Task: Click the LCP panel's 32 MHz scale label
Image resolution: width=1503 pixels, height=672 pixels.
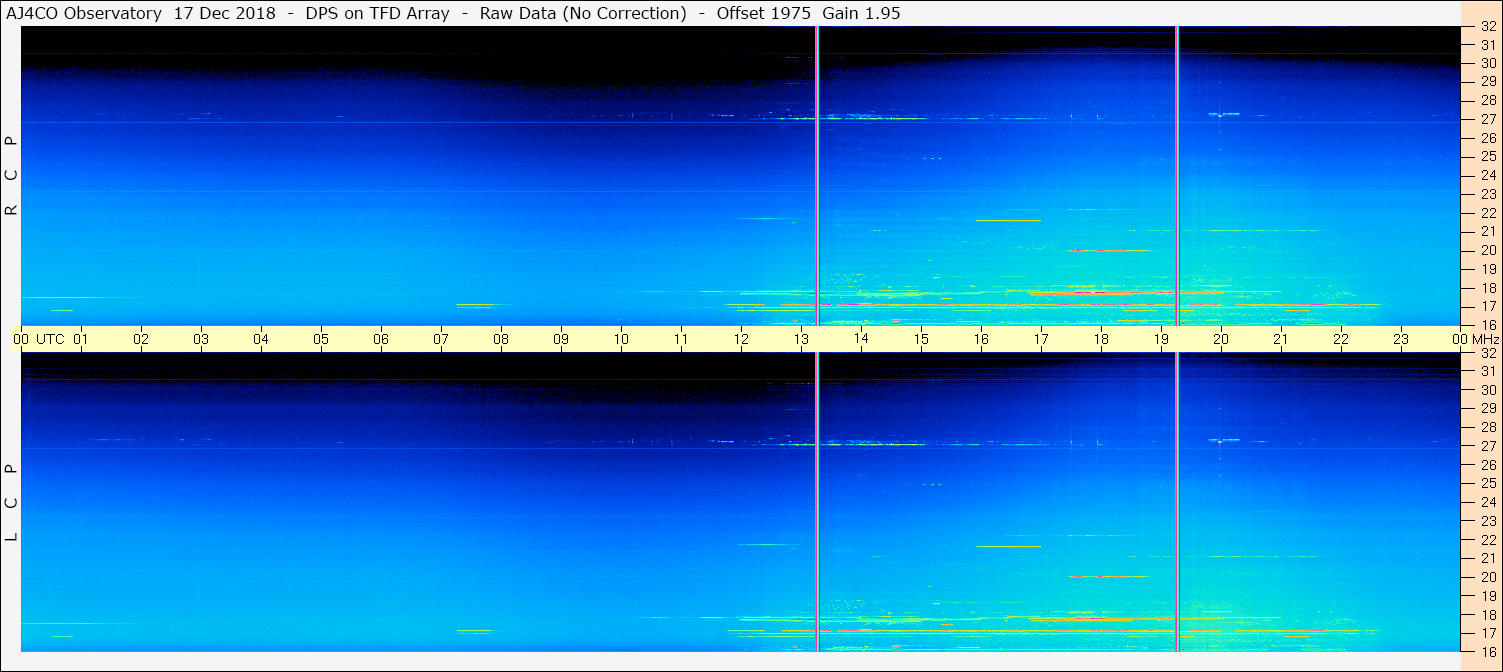Action: coord(1488,352)
